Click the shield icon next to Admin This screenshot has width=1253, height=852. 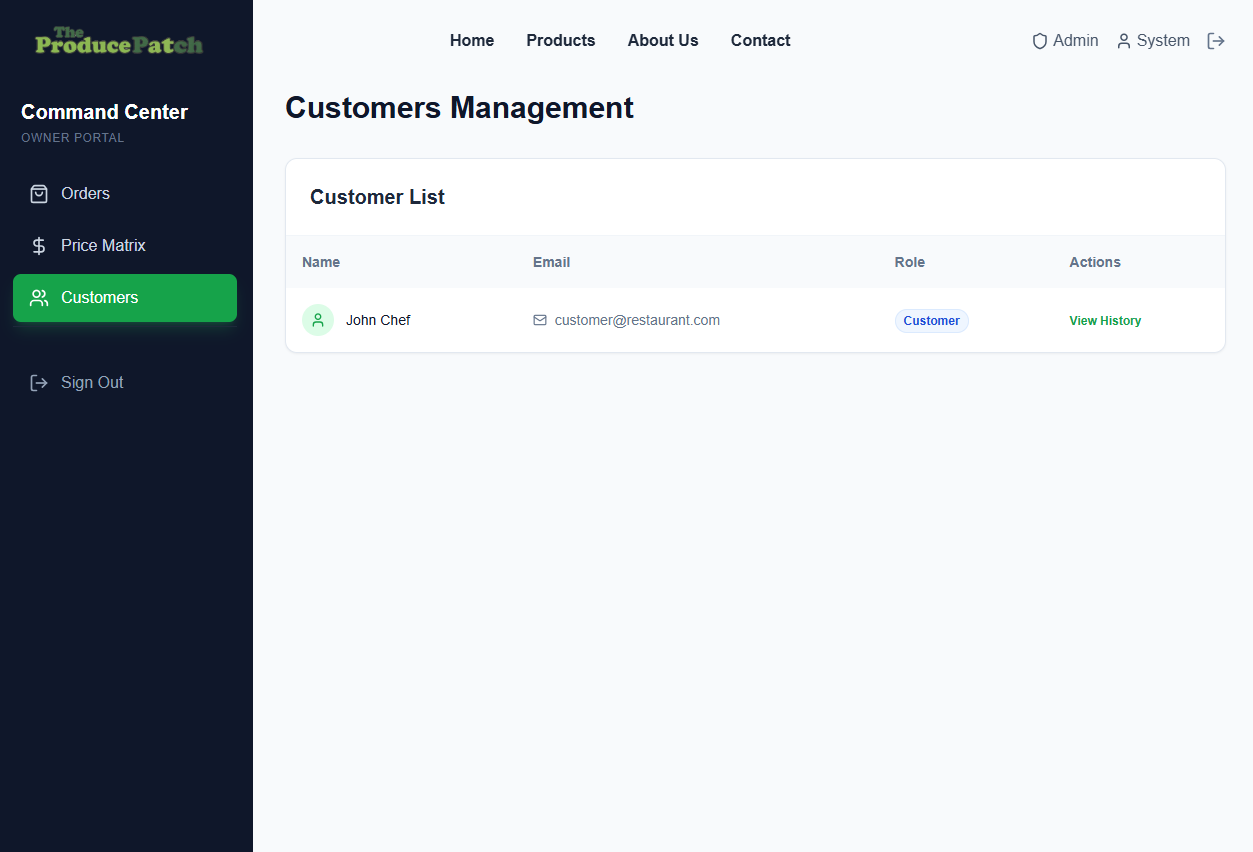pos(1039,41)
